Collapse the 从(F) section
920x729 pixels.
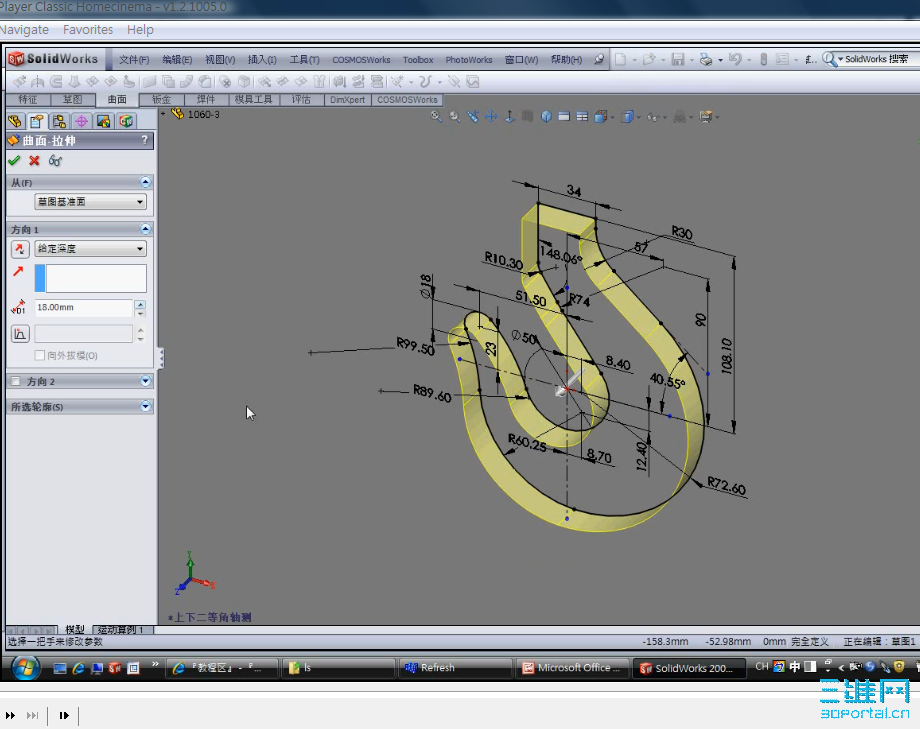pyautogui.click(x=146, y=182)
